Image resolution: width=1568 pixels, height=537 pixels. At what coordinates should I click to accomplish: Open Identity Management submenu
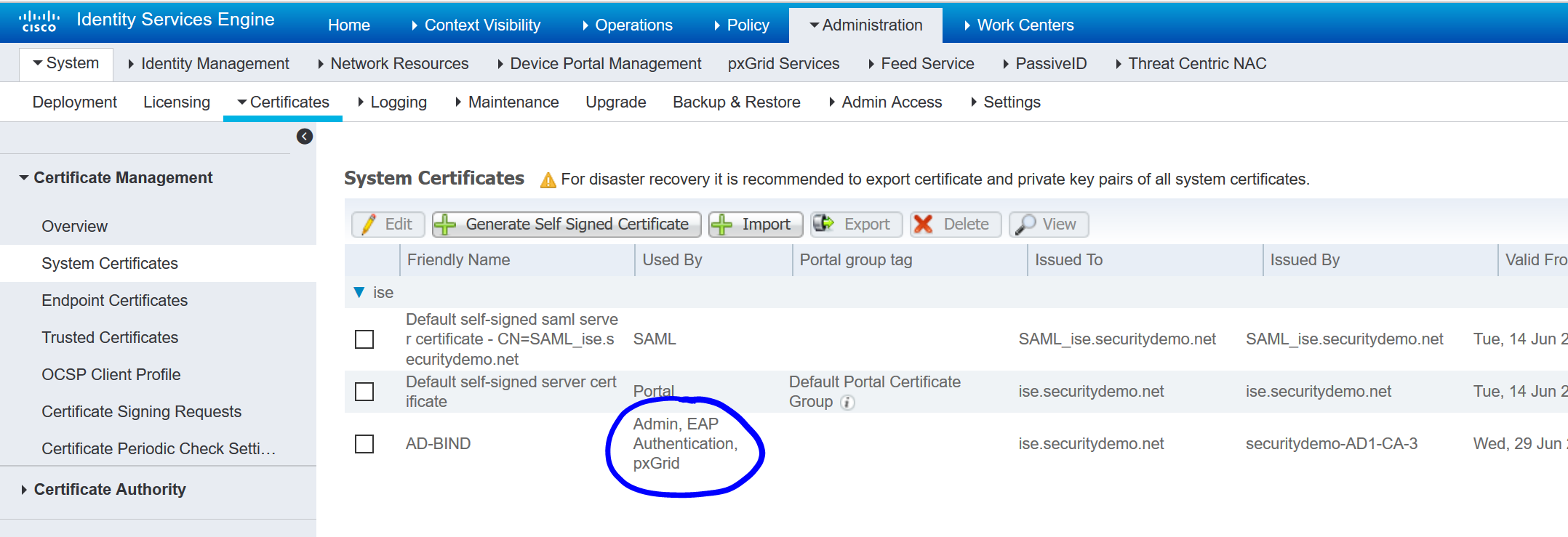click(208, 64)
